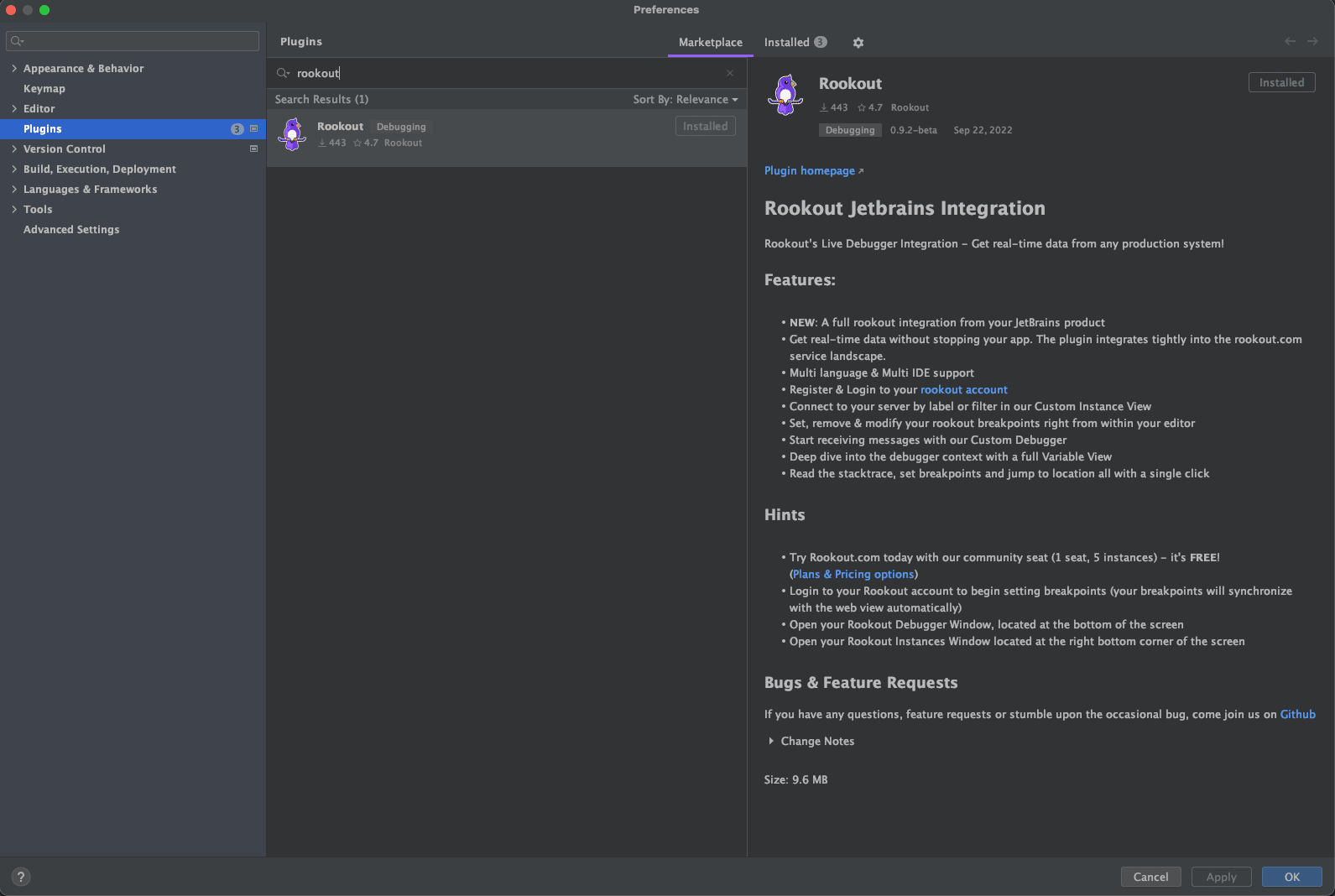Click the search magnifier in plugin search

point(283,73)
